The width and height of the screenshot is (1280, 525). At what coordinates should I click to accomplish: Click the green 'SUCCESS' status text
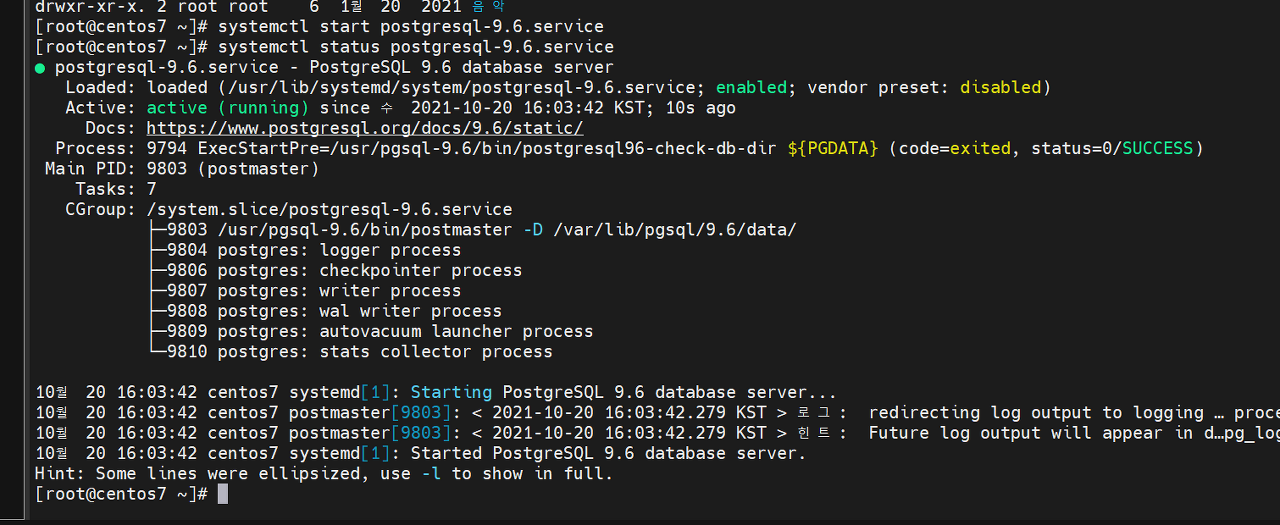1158,148
